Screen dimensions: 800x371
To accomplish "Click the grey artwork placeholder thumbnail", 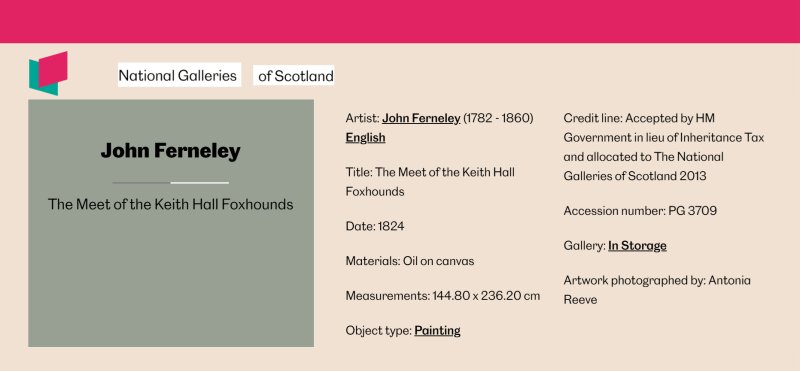I will pyautogui.click(x=171, y=224).
